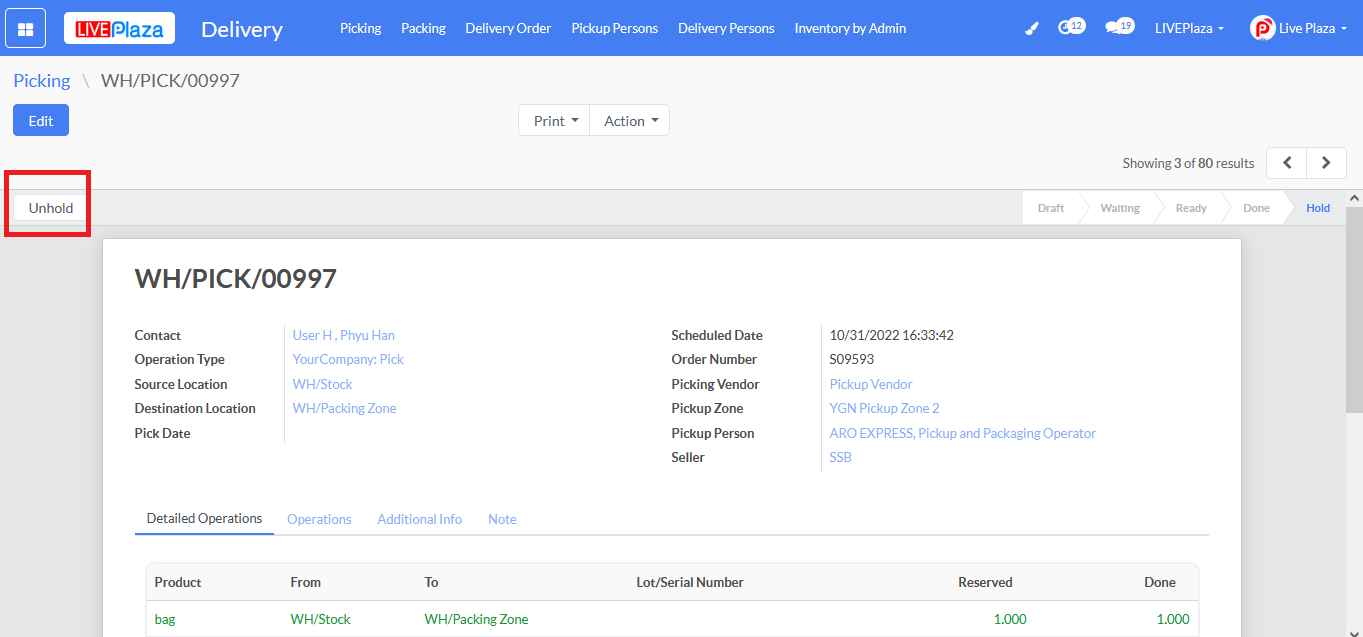Open the Delivery Order menu
Image resolution: width=1363 pixels, height=637 pixels.
click(x=508, y=28)
